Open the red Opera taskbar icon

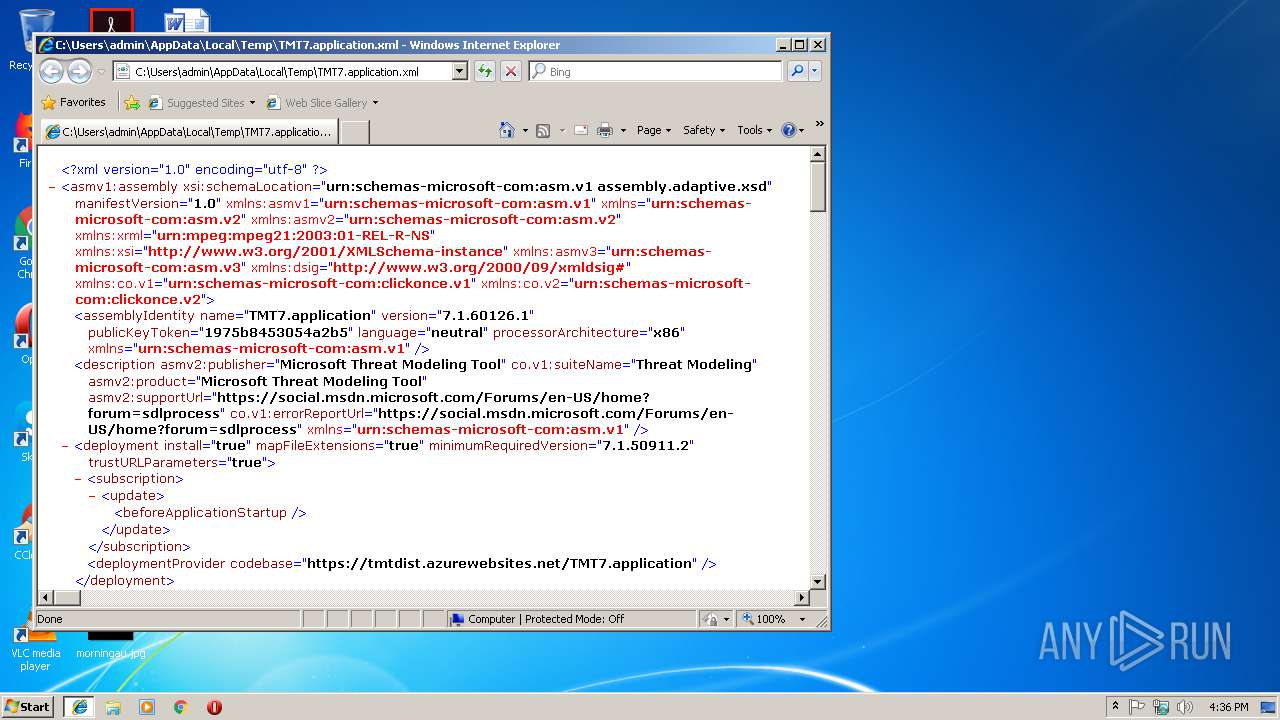tap(214, 706)
